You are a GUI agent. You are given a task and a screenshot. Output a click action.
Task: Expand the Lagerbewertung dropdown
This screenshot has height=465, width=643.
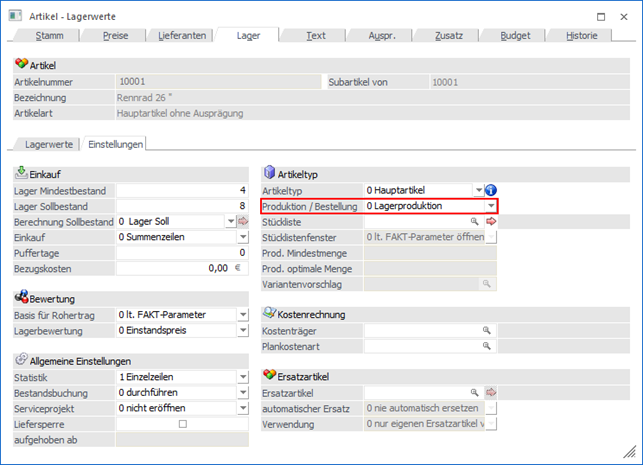[x=243, y=330]
